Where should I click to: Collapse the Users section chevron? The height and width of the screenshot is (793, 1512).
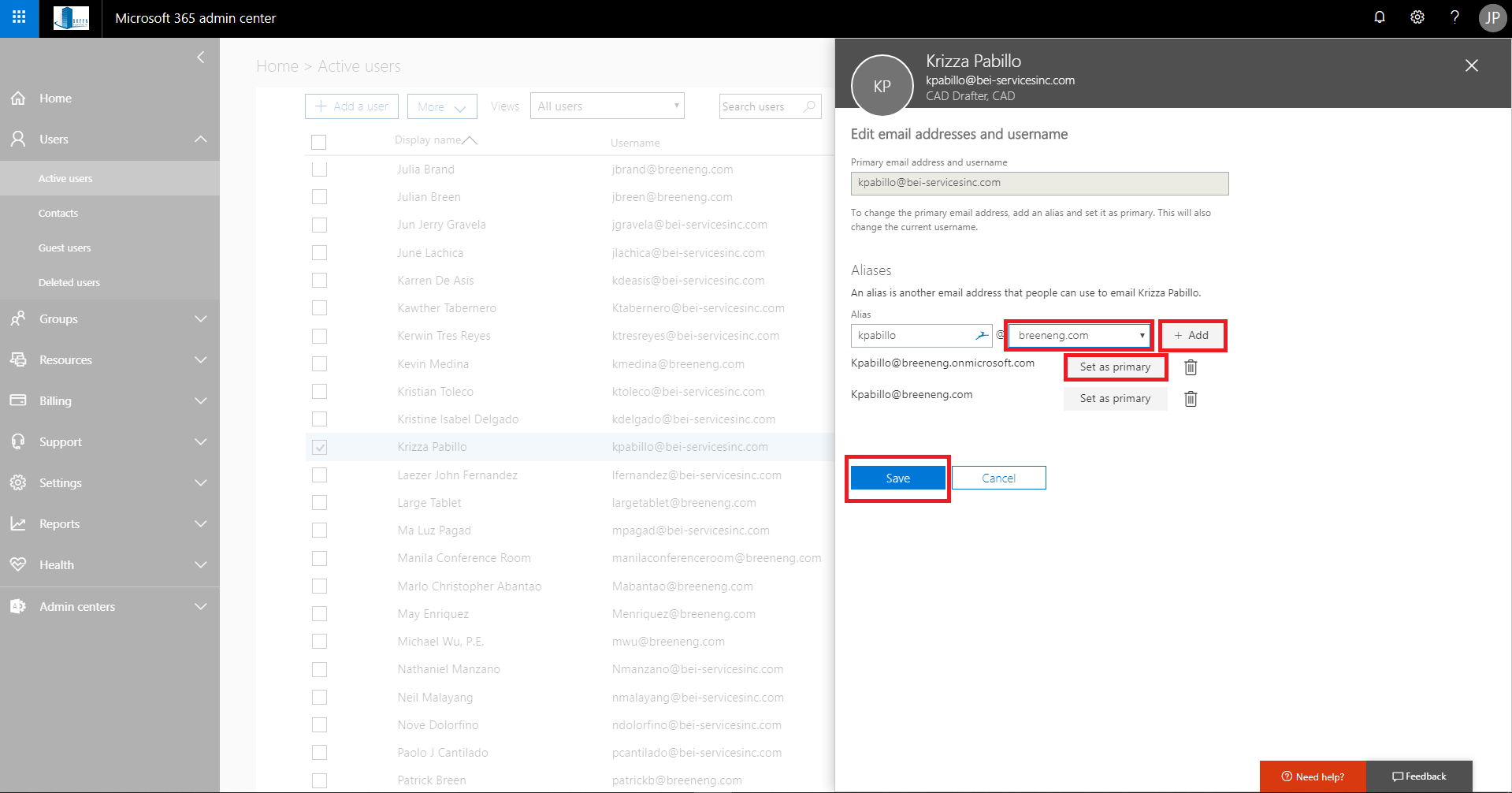coord(201,140)
